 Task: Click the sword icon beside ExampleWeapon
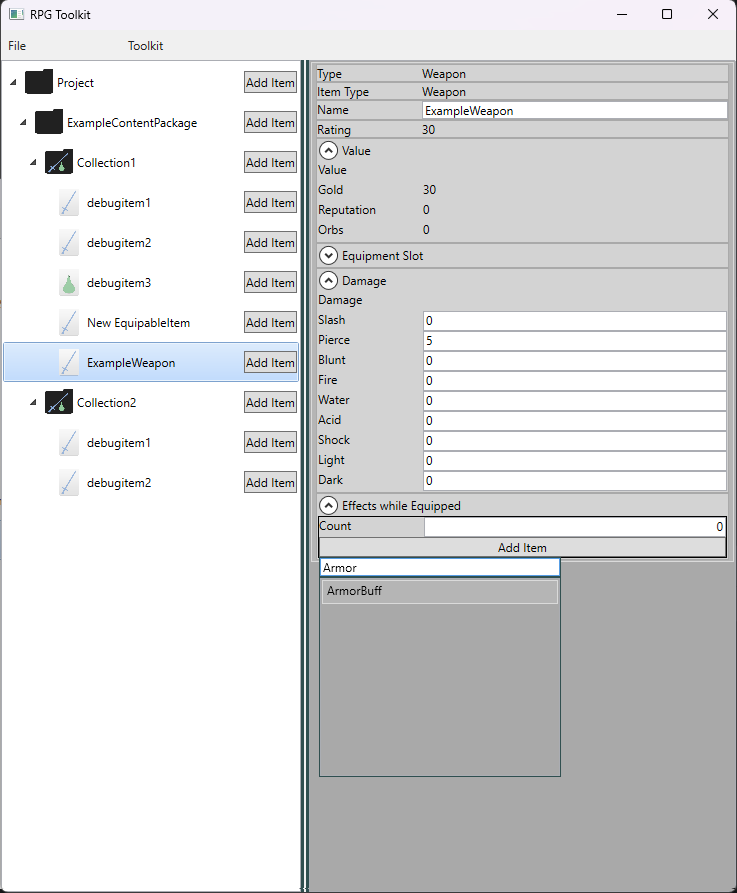(x=68, y=363)
